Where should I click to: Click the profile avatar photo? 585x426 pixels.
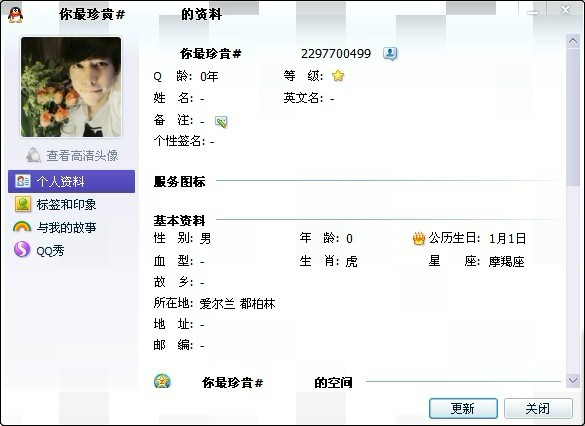click(71, 87)
